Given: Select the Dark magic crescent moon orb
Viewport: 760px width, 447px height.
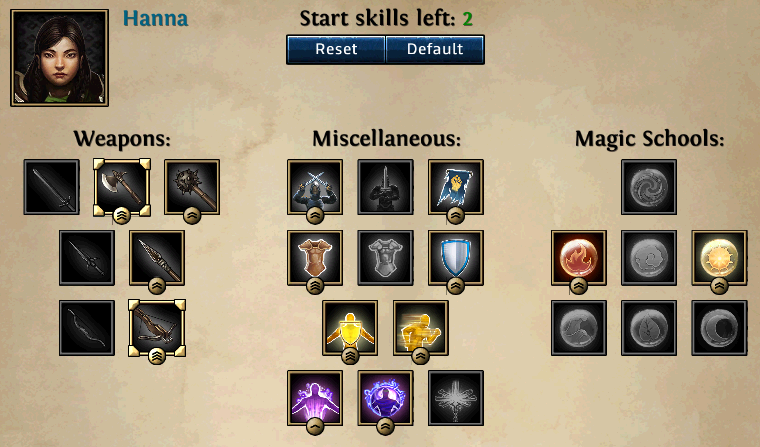Looking at the screenshot, I should pyautogui.click(x=719, y=328).
